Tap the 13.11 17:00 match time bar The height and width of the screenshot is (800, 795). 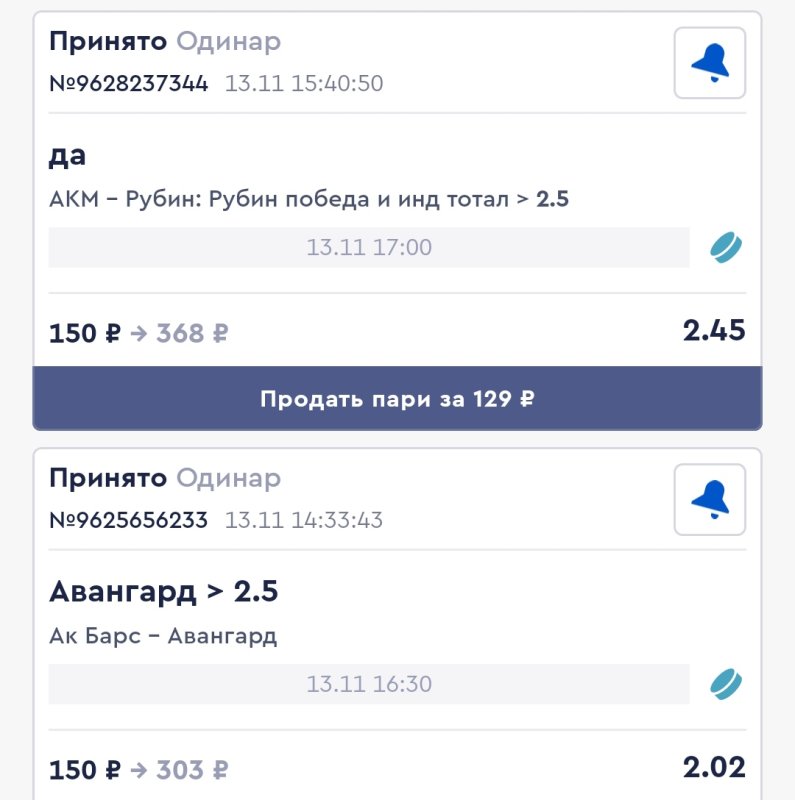tap(369, 247)
